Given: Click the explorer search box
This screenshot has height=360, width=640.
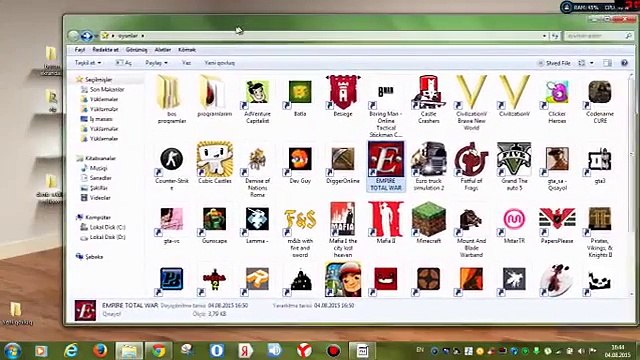Looking at the screenshot, I should click(598, 36).
